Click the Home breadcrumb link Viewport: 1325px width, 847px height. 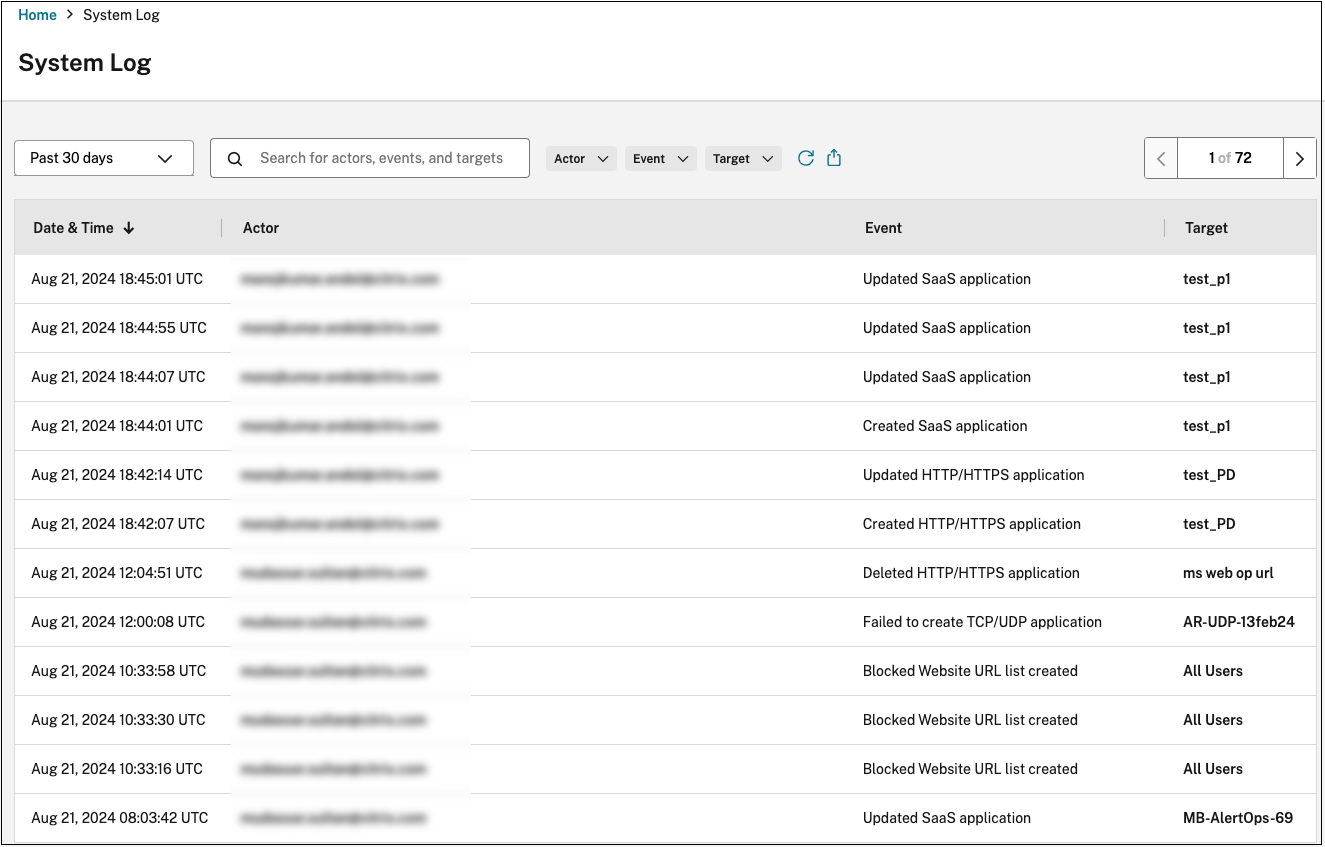[x=37, y=15]
